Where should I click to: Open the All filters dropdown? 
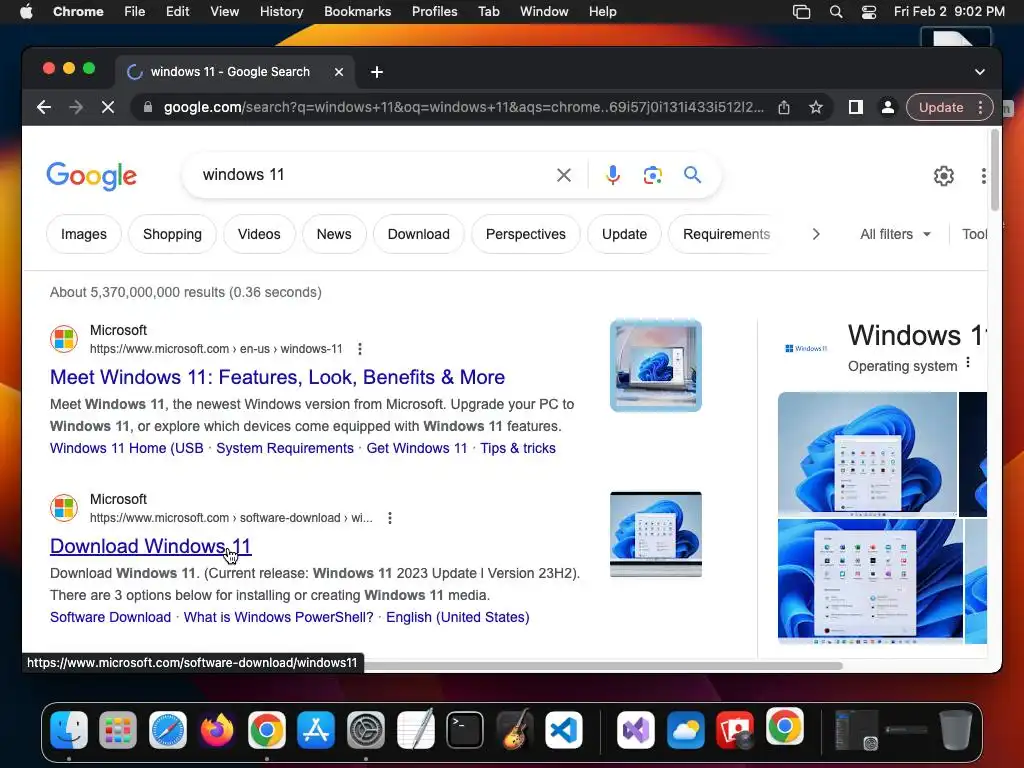pyautogui.click(x=895, y=234)
